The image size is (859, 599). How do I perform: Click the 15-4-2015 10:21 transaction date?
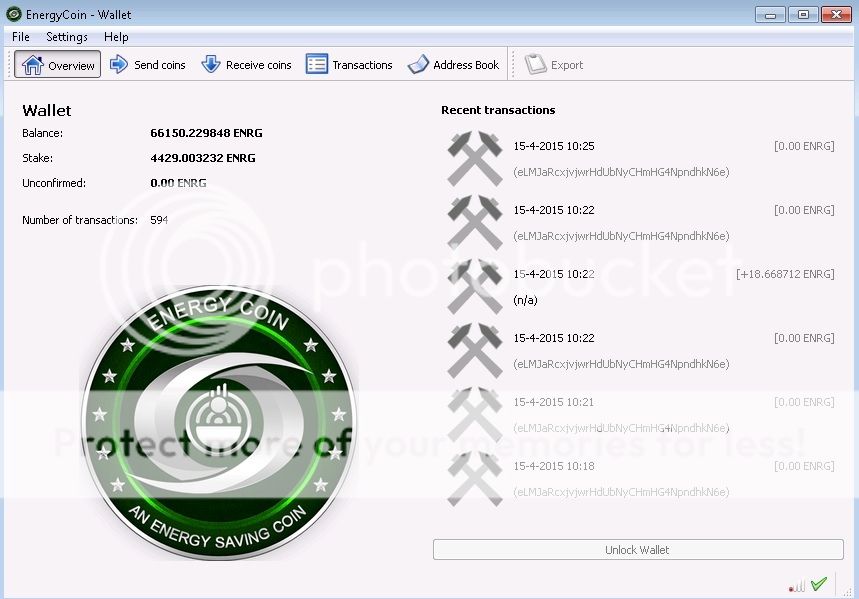553,402
